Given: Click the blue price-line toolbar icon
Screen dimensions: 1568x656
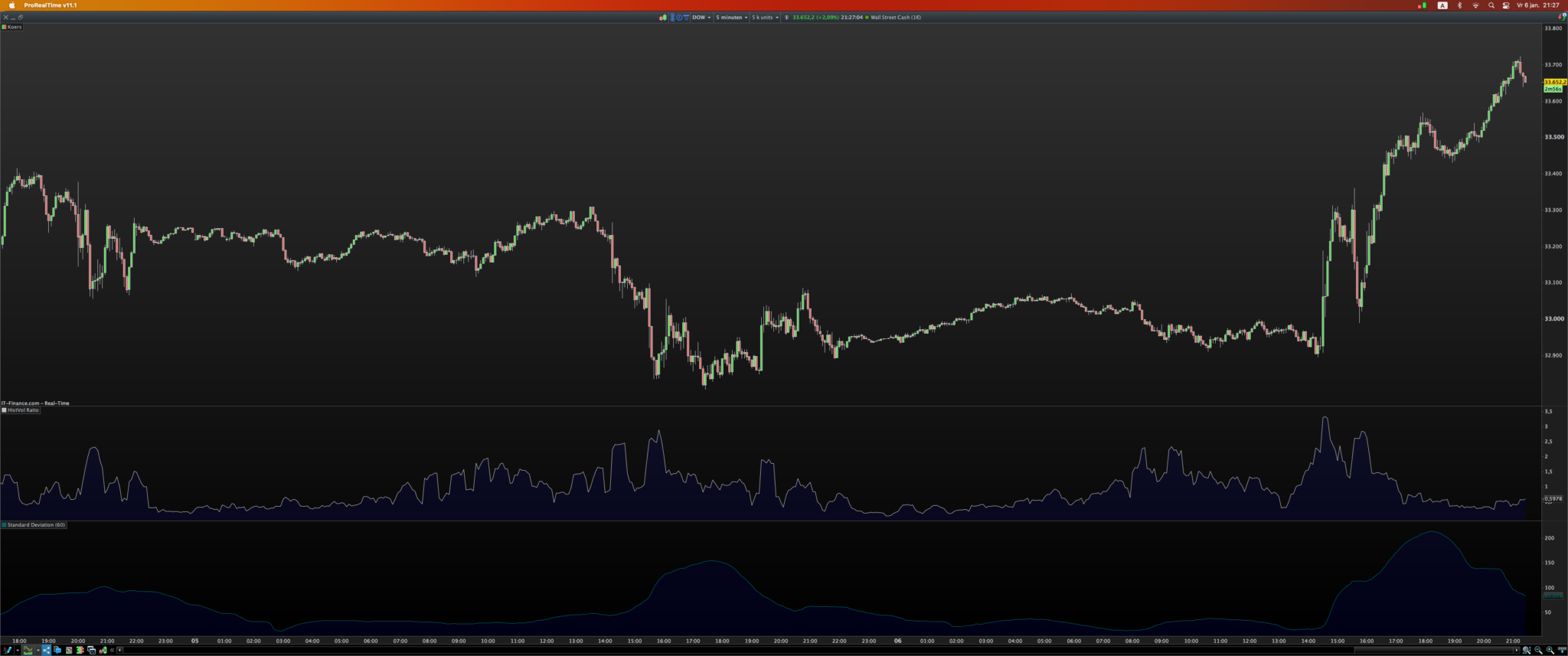Looking at the screenshot, I should 686,17.
